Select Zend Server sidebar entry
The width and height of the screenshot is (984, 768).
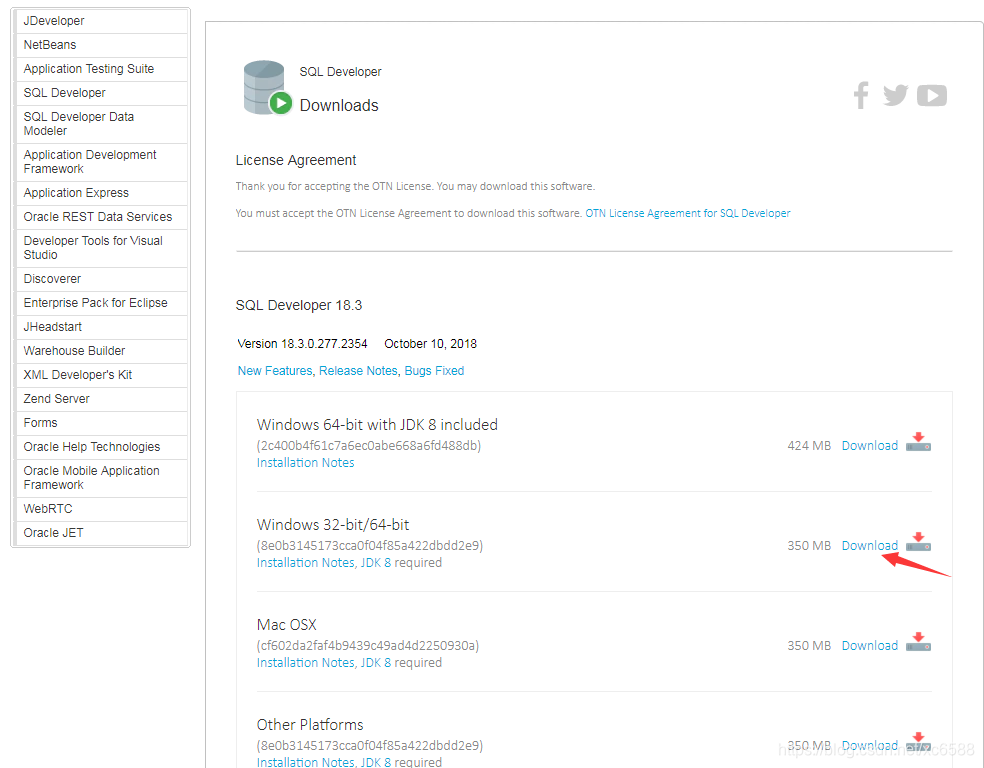coord(102,398)
